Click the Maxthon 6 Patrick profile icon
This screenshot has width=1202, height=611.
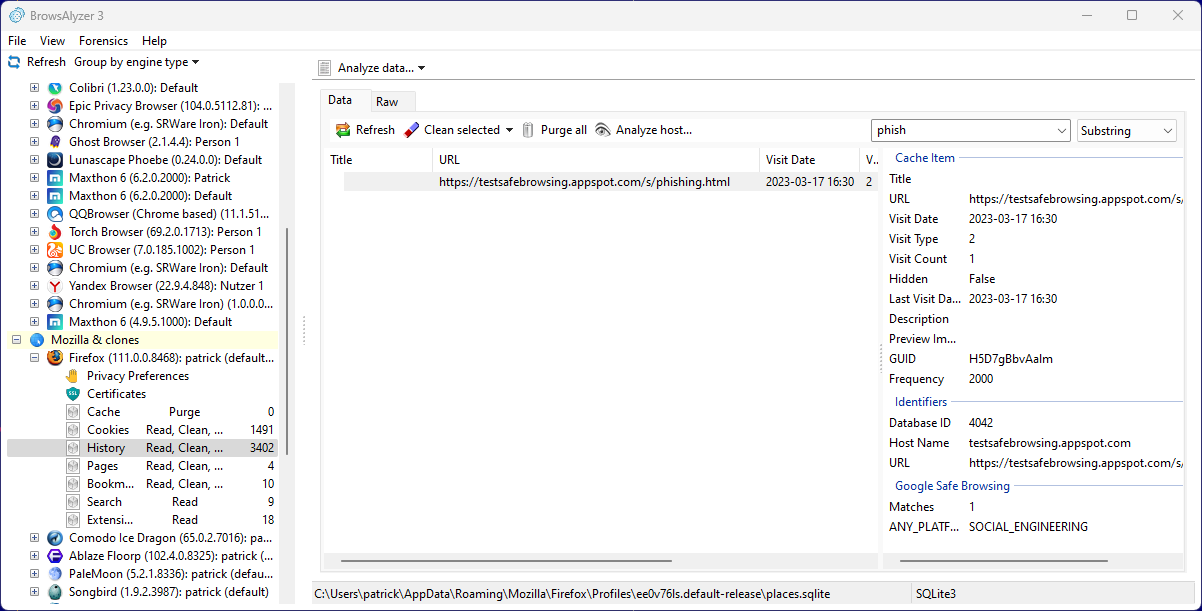(55, 178)
